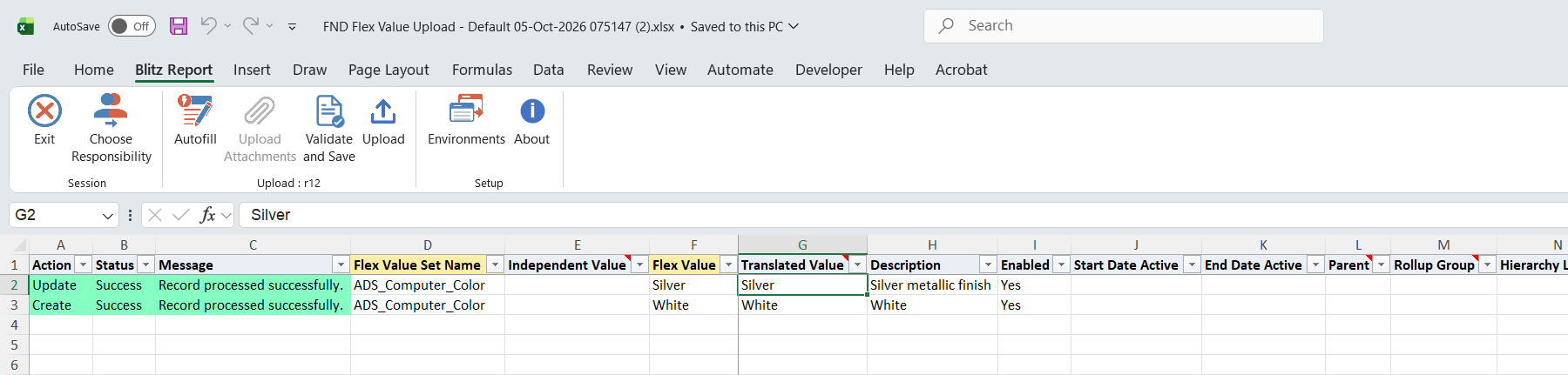Toggle AutoSave switch

pos(132,26)
